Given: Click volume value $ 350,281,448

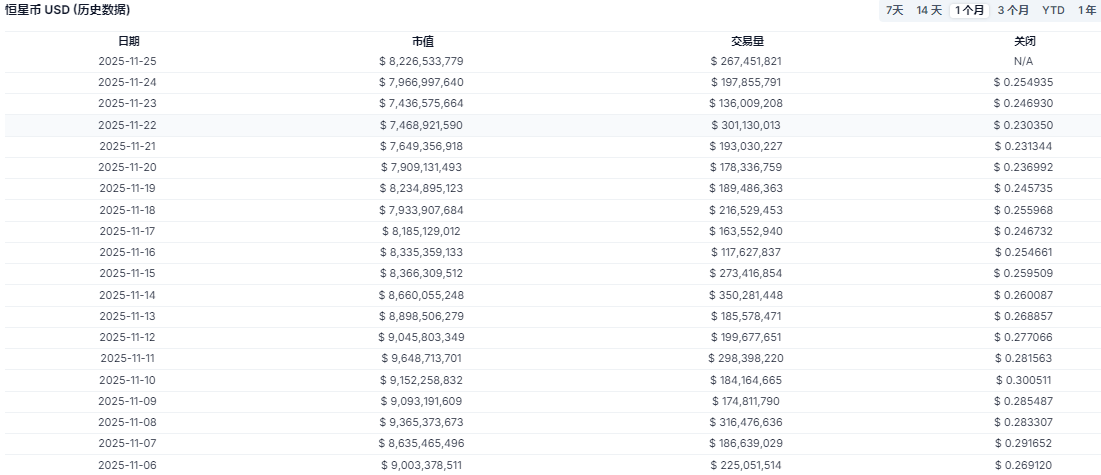Looking at the screenshot, I should click(x=747, y=295).
